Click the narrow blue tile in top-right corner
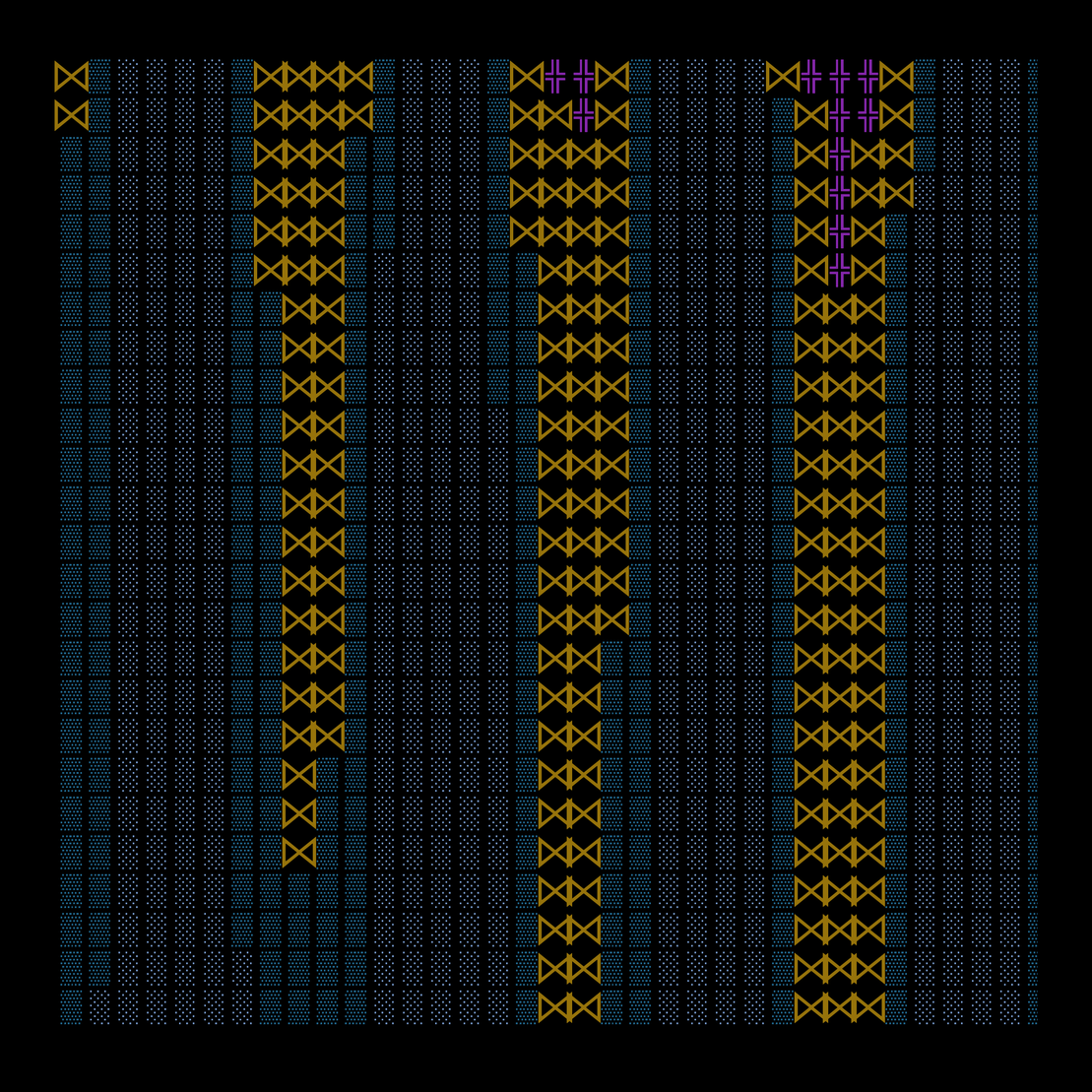Viewport: 1092px width, 1092px height. [1033, 77]
